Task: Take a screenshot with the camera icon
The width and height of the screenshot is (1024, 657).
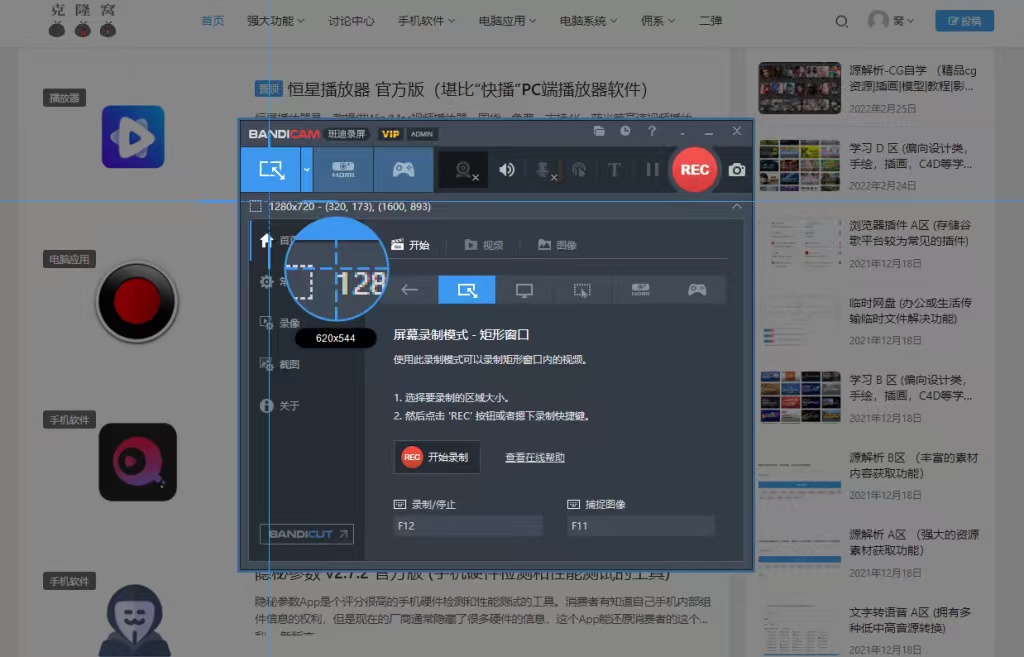Action: point(737,170)
